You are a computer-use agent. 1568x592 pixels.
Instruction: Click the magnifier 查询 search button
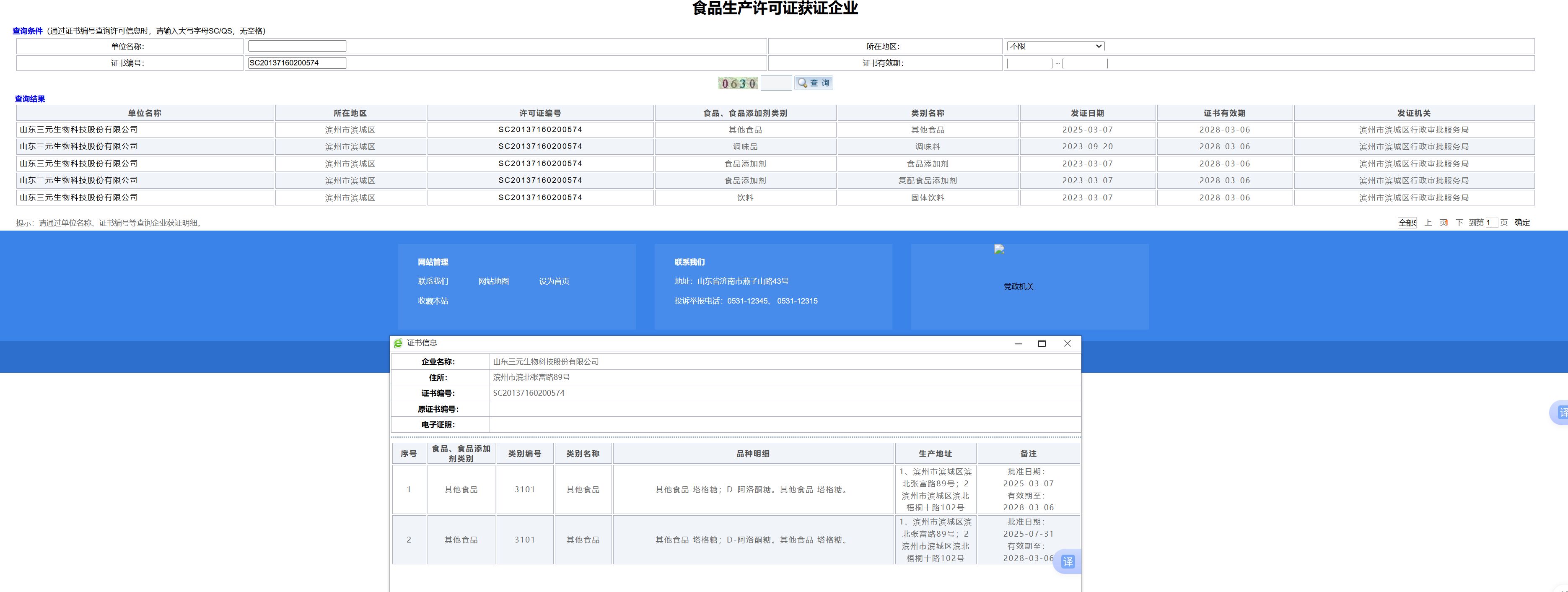813,83
